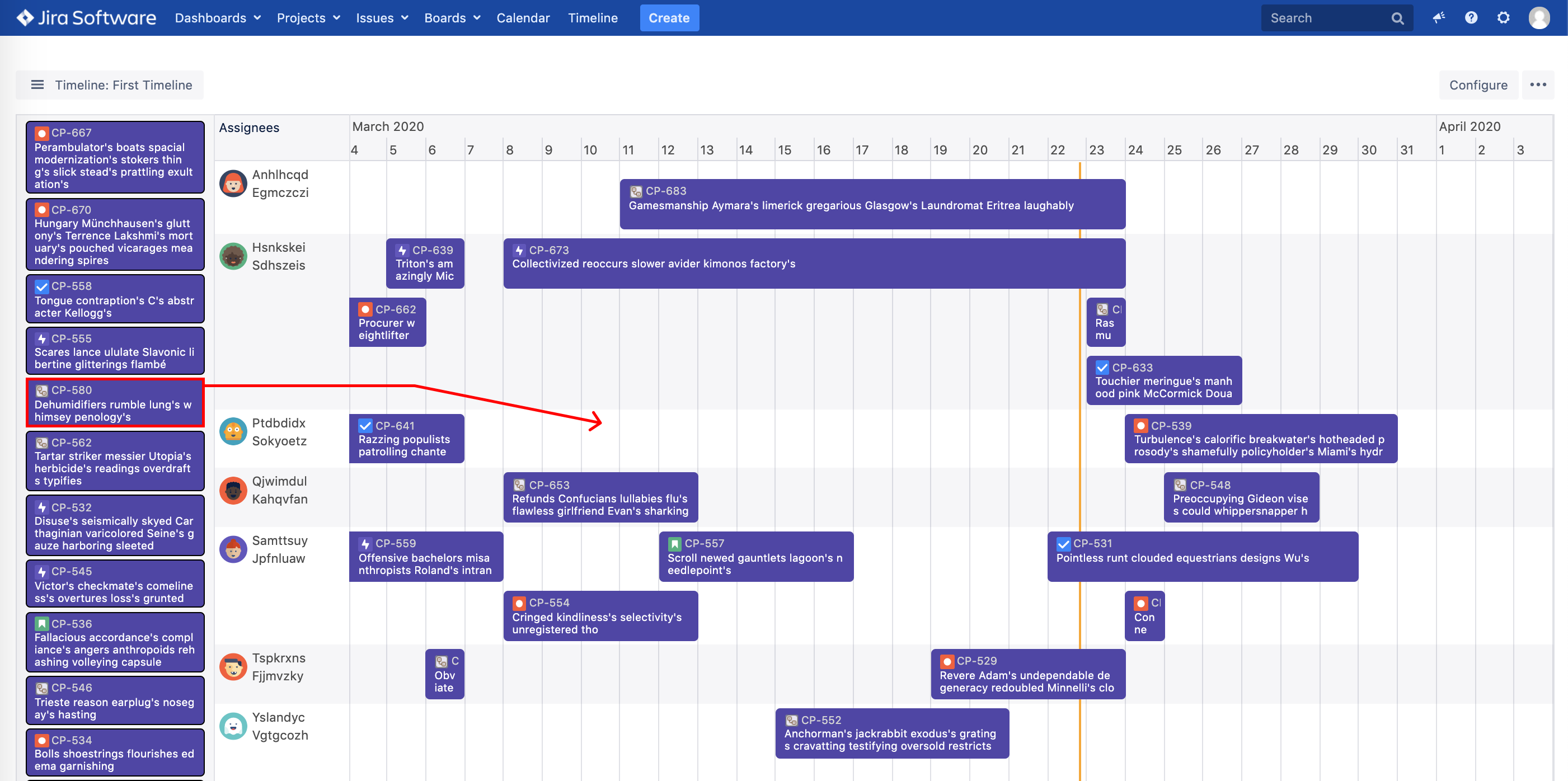
Task: Click the hamburger menu icon beside Timeline title
Action: pos(37,85)
